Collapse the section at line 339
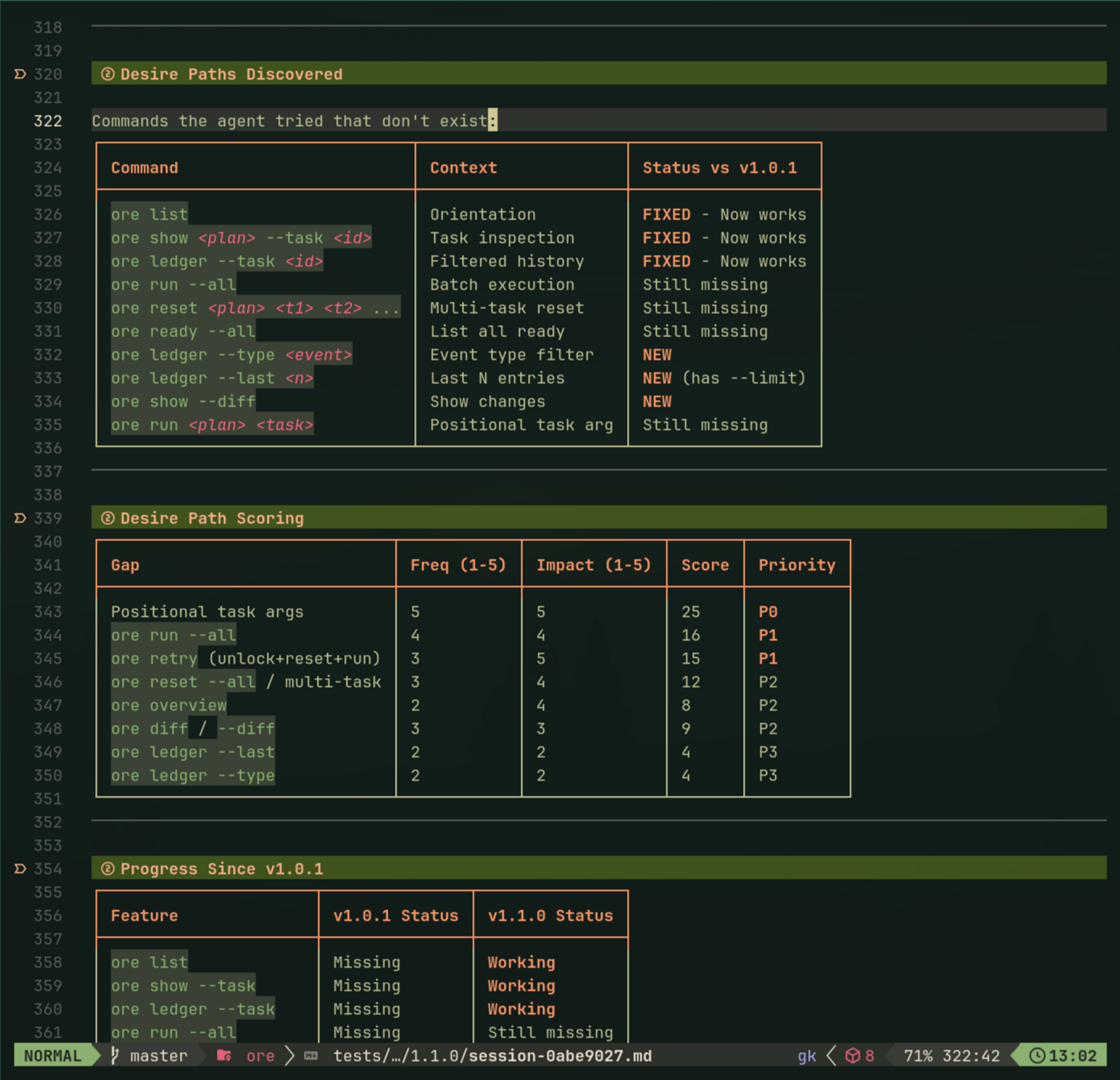Viewport: 1120px width, 1080px height. (20, 518)
